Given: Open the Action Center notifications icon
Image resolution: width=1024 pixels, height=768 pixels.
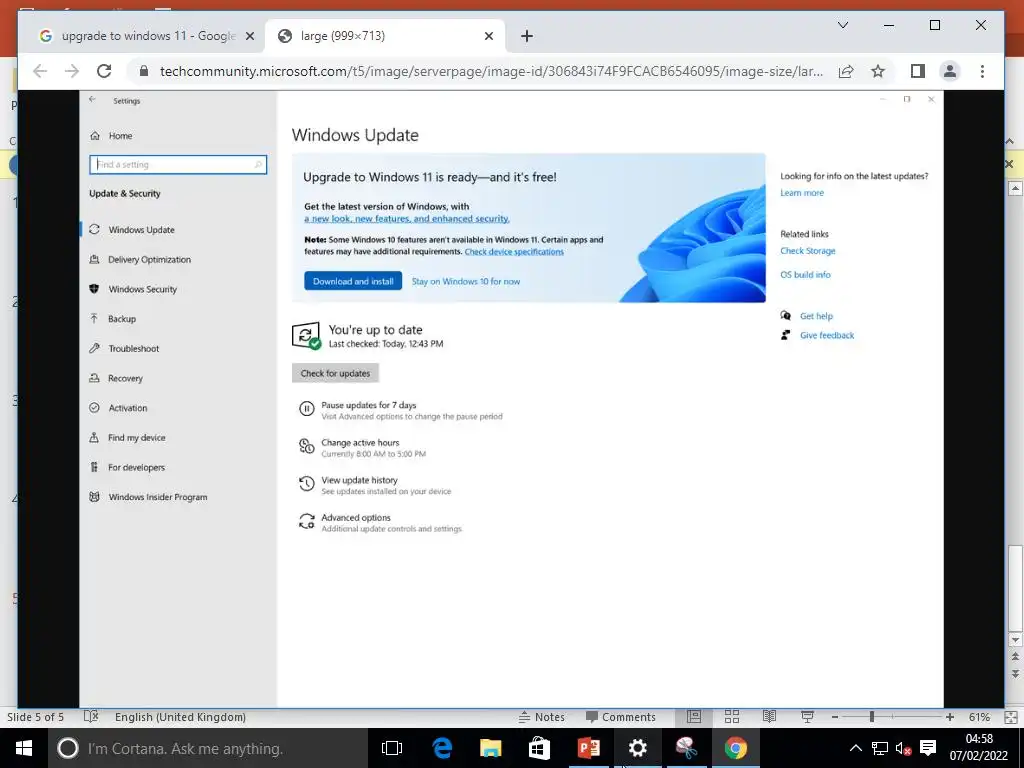Looking at the screenshot, I should (928, 748).
